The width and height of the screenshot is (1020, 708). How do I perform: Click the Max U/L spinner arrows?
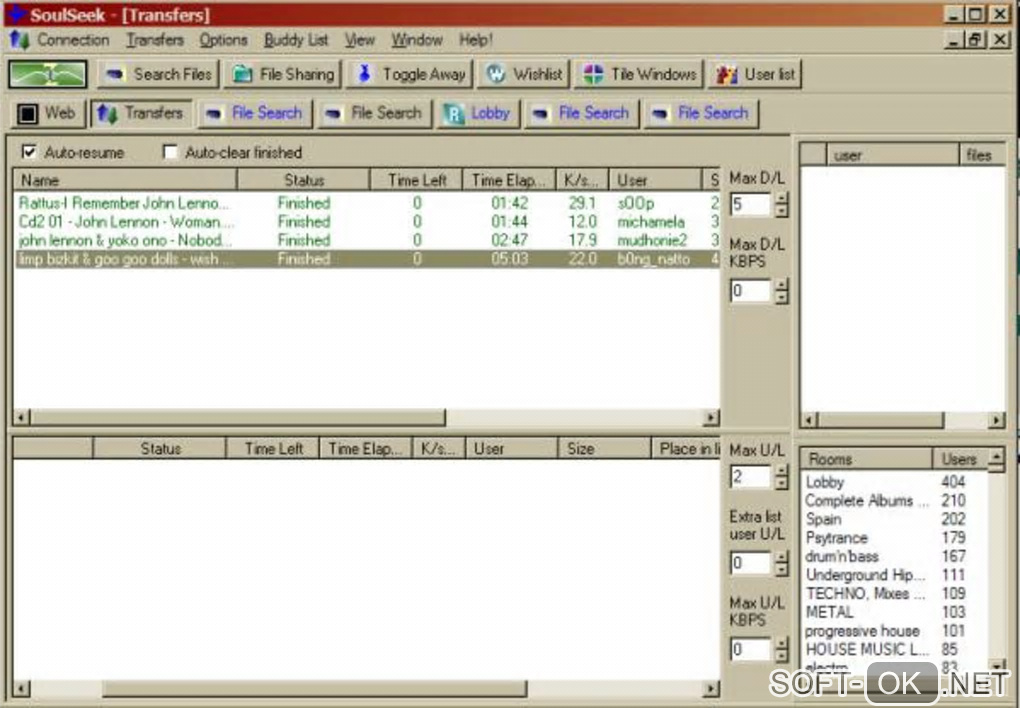[782, 477]
